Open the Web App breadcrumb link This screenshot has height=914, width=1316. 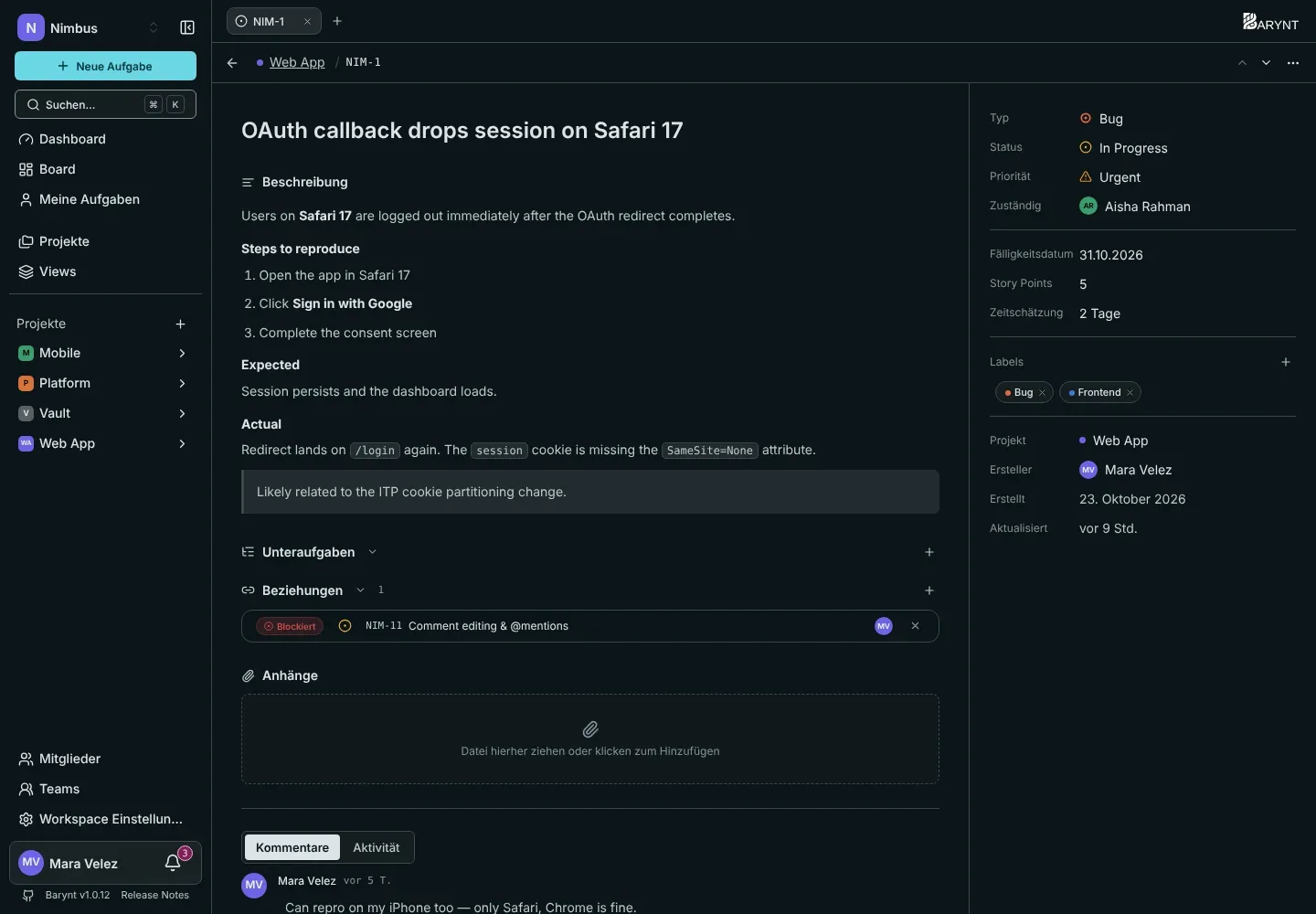click(x=297, y=62)
